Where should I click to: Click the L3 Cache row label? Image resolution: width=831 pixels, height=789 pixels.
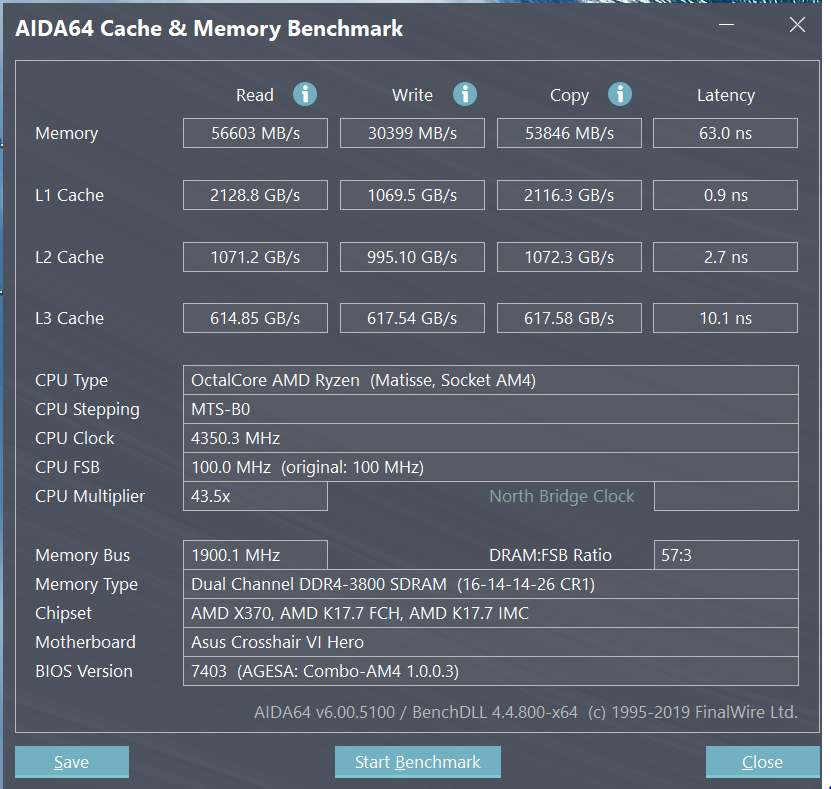click(69, 318)
